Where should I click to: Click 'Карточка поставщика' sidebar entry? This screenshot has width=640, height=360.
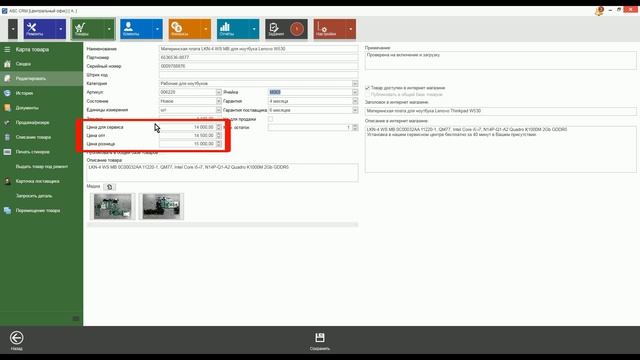[41, 181]
